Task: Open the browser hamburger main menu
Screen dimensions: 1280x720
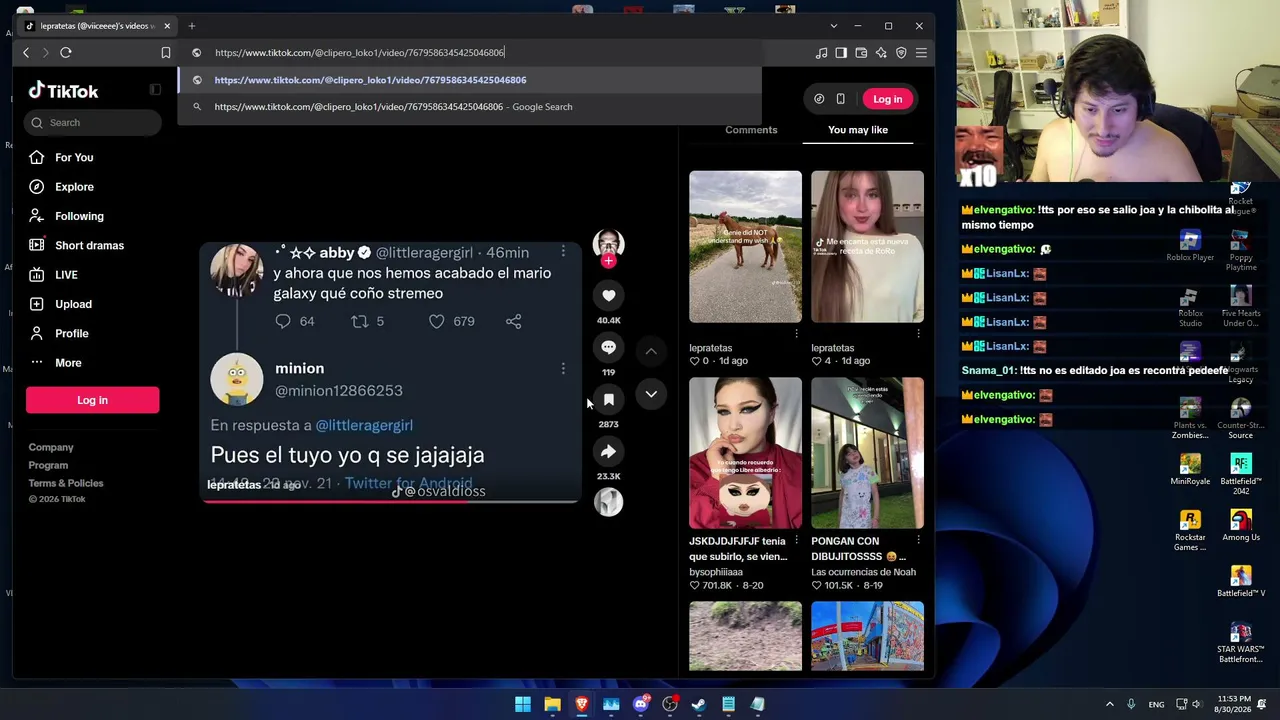Action: pos(921,52)
